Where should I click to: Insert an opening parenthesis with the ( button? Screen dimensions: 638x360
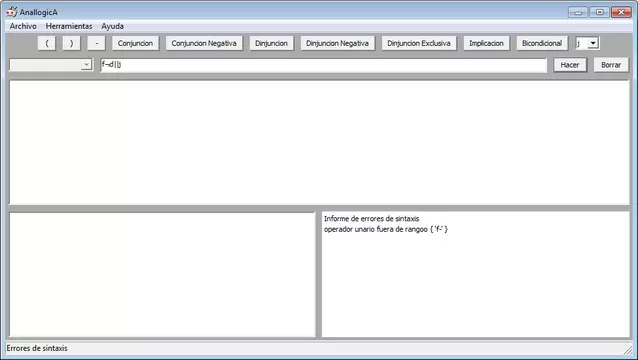pos(47,43)
